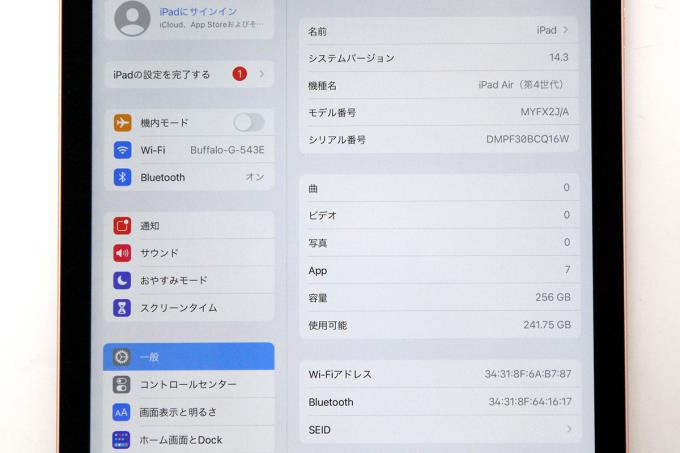Tap the App count row label
This screenshot has height=453, width=680.
(317, 271)
